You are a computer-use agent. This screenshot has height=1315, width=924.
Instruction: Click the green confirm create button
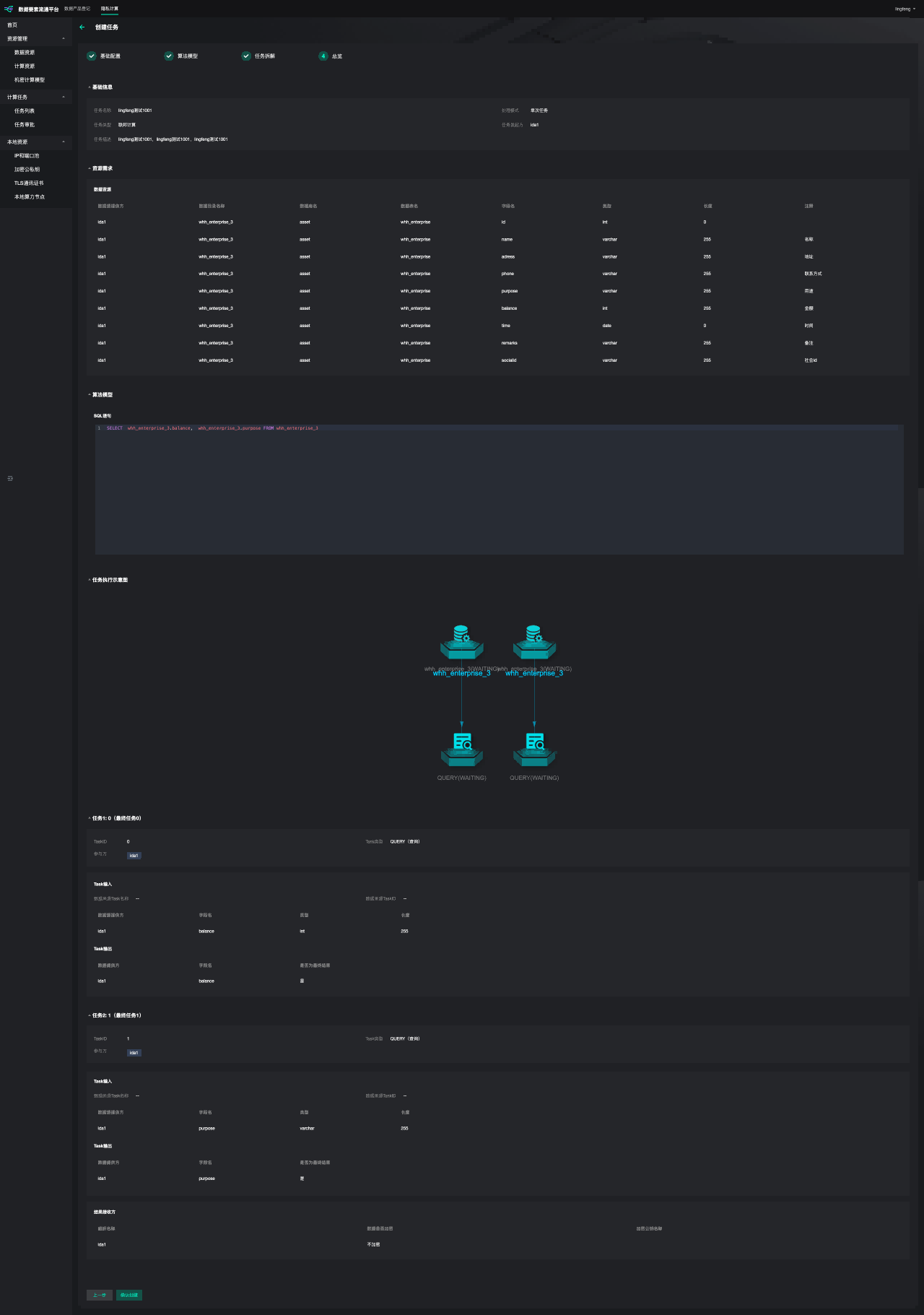[129, 1295]
